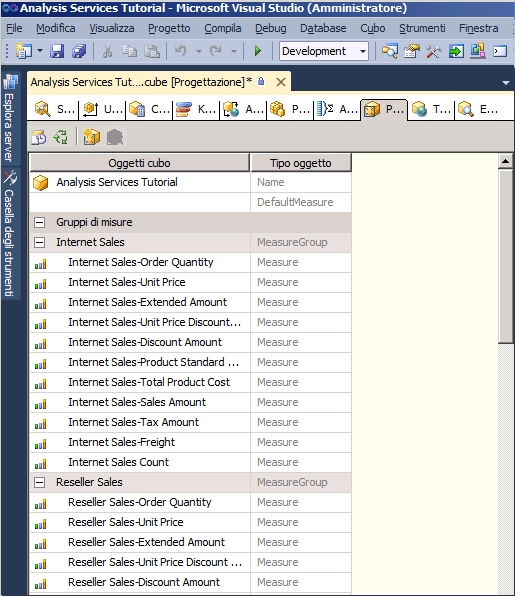Close the Analysis Services Tutorial cube tab

tap(281, 82)
